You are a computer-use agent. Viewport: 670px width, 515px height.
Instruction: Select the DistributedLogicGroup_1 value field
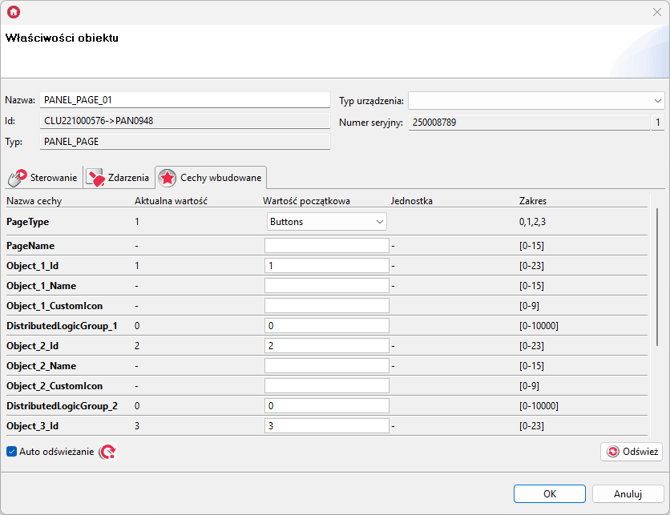pyautogui.click(x=326, y=326)
